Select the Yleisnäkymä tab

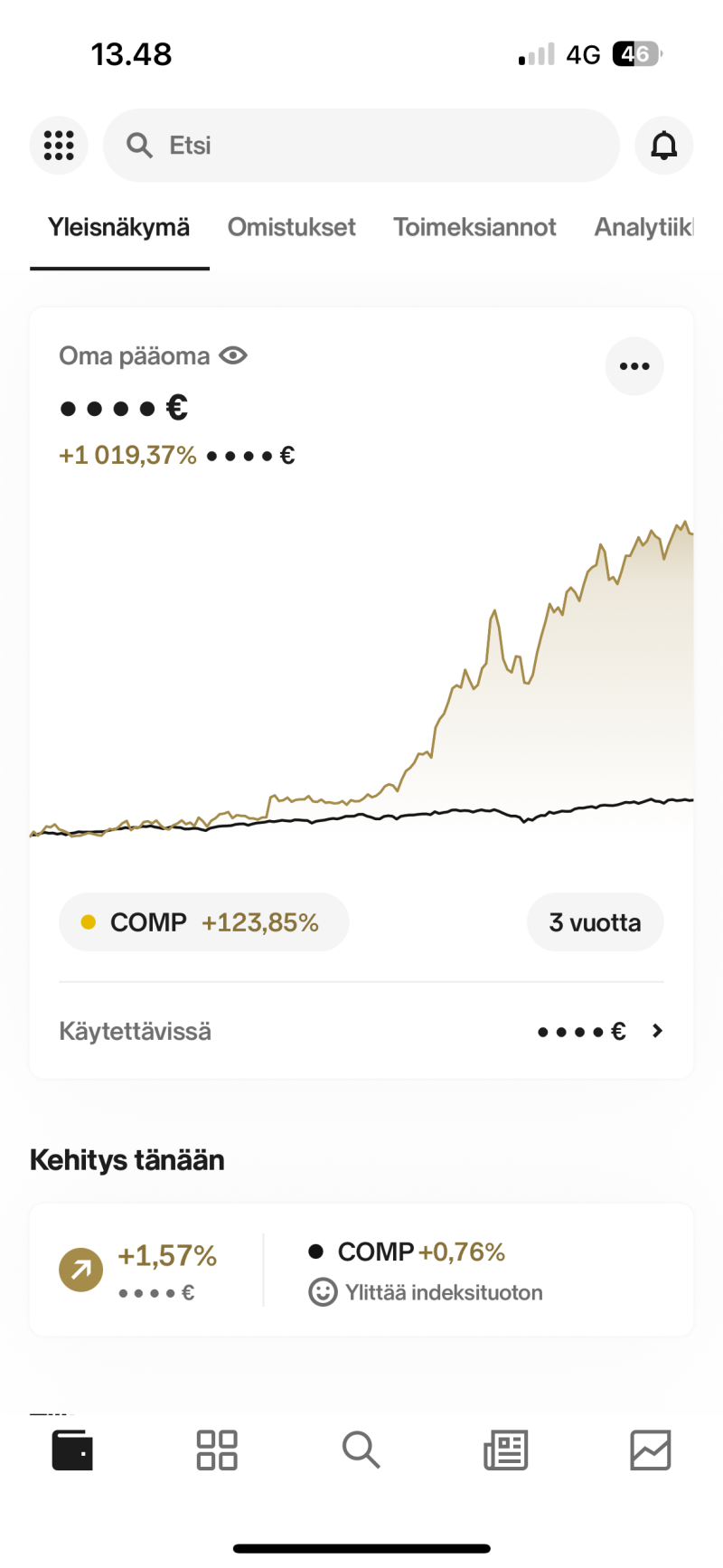pos(118,227)
